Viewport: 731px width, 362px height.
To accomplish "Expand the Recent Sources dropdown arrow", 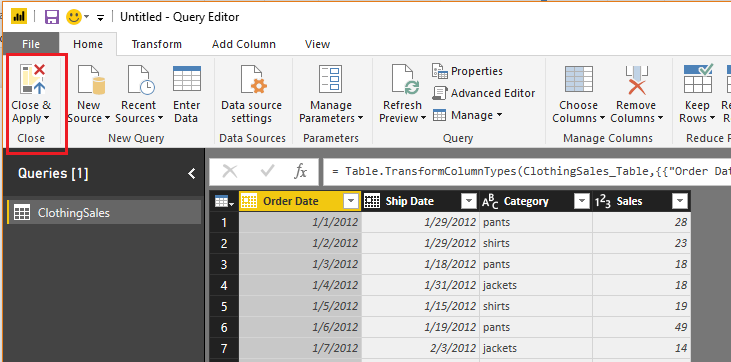I will pos(160,118).
